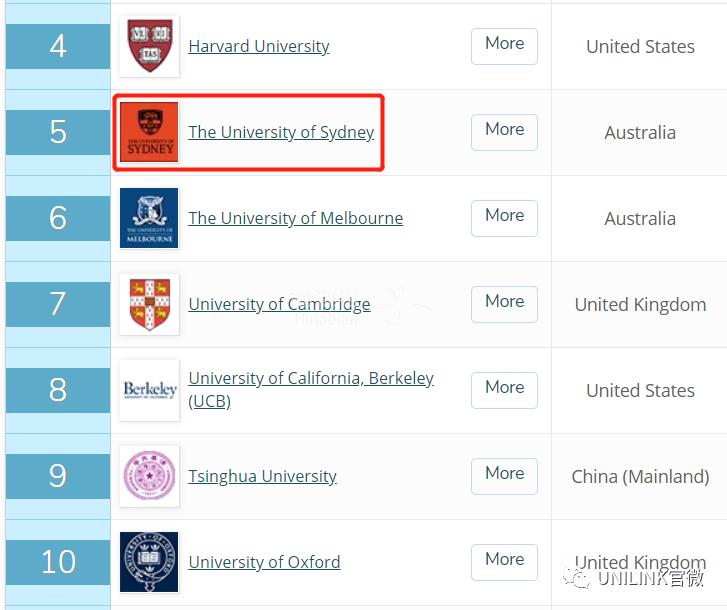Image resolution: width=727 pixels, height=610 pixels.
Task: Click the Cambridge shield logo
Action: (149, 305)
